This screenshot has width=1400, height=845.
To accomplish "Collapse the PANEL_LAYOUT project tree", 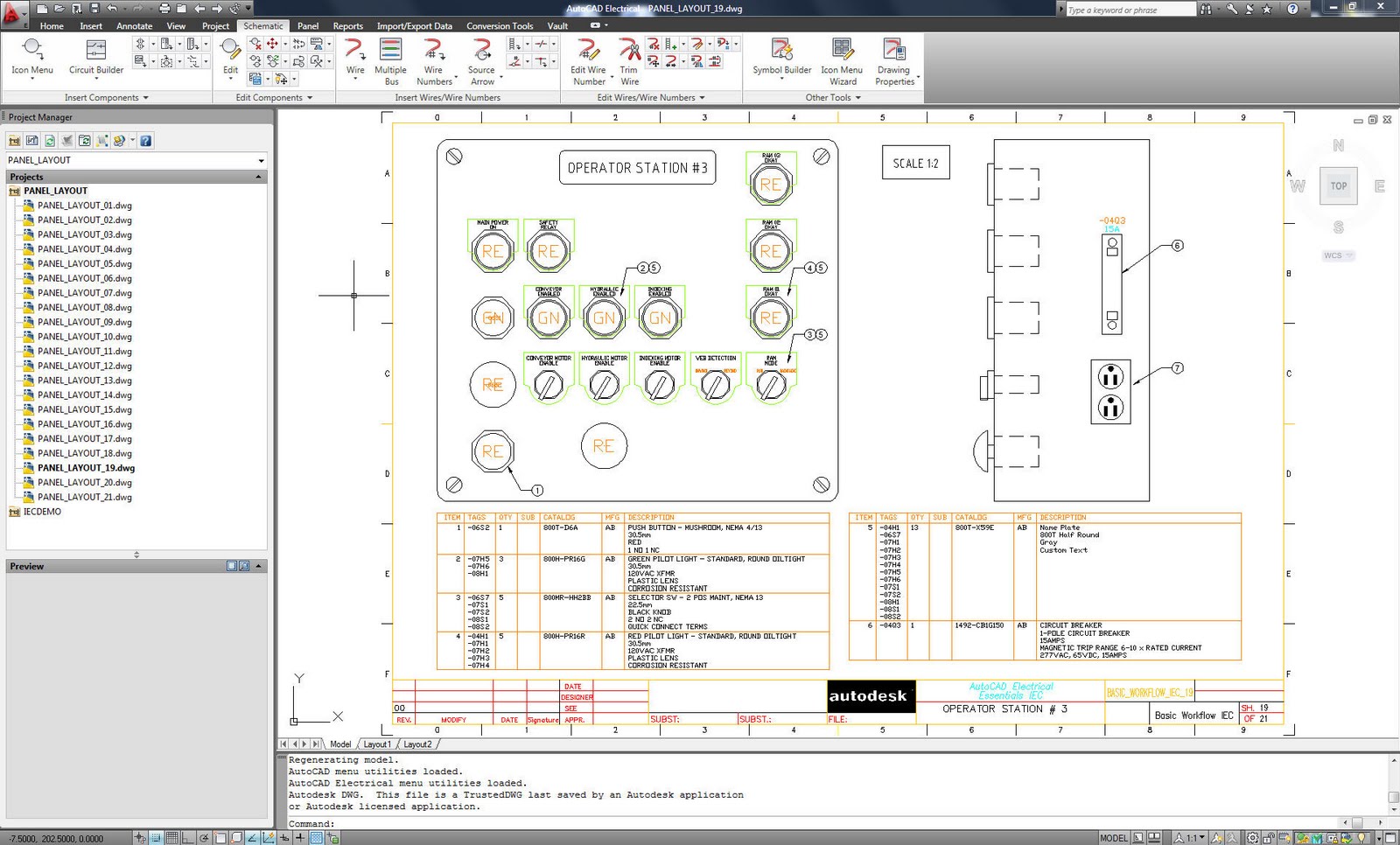I will point(258,177).
